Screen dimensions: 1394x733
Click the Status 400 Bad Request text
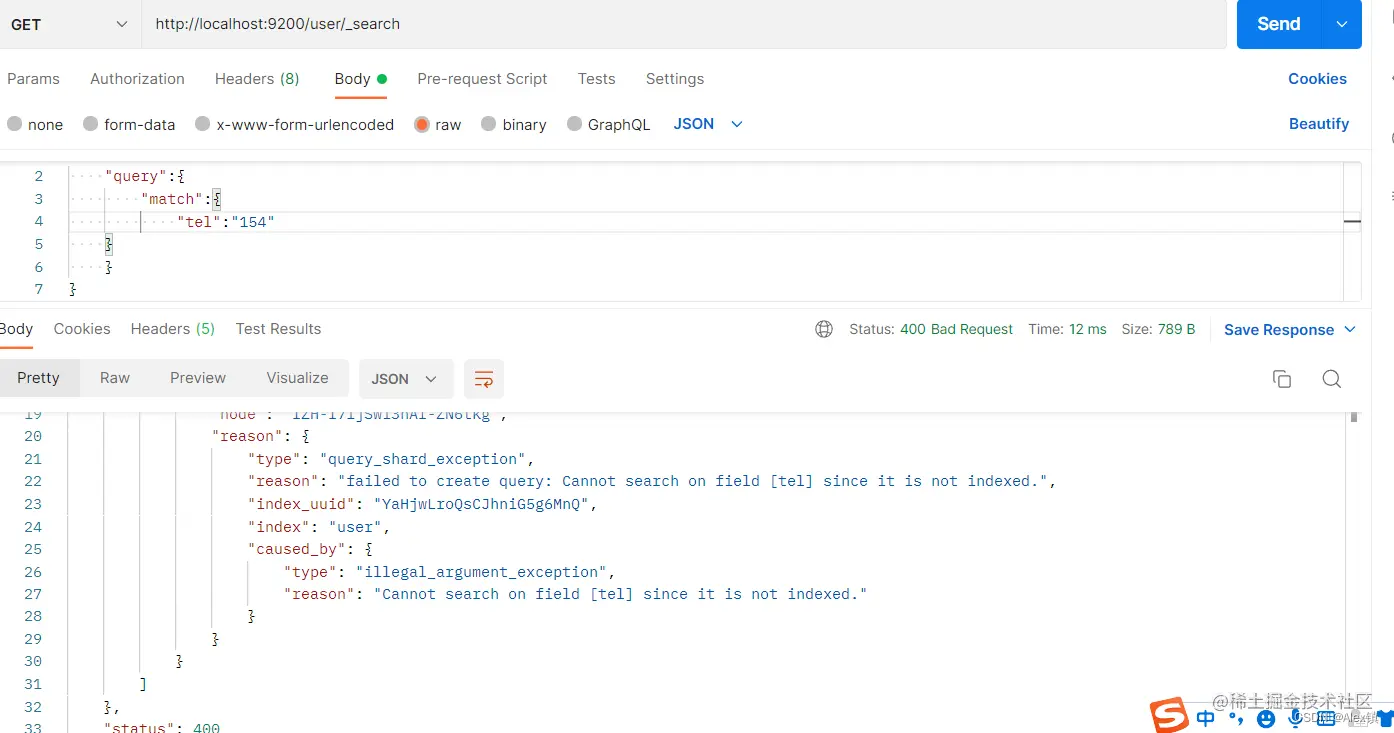[931, 329]
